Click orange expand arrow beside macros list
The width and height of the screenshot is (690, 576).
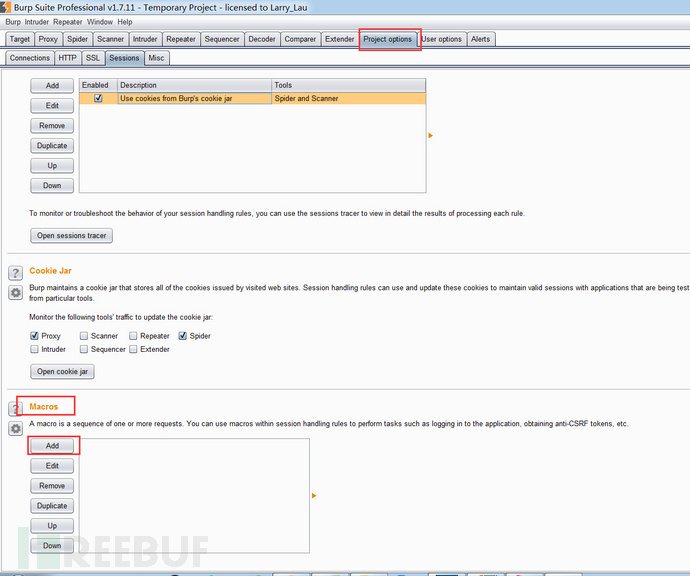tap(314, 495)
